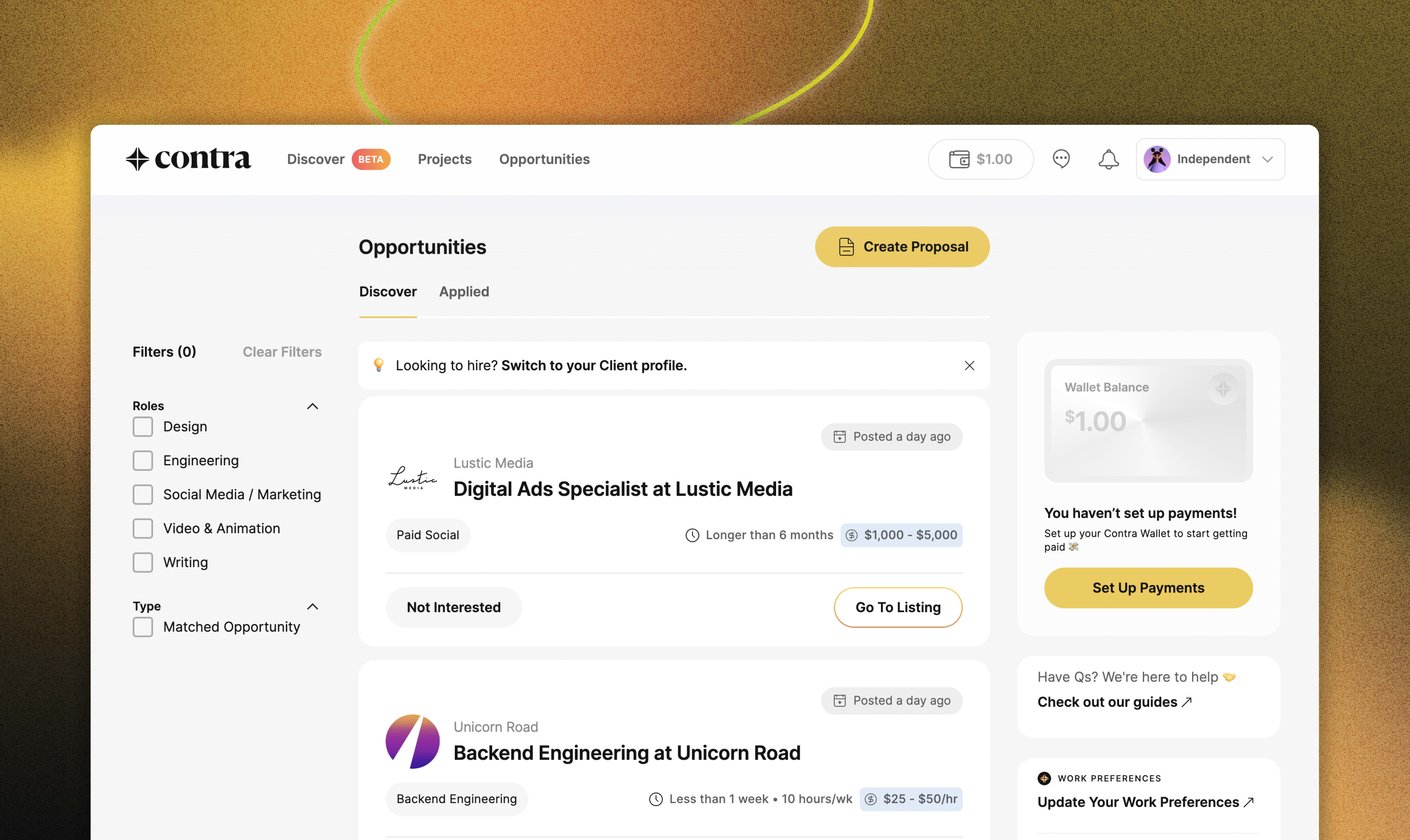Click the Posted a day ago badge on Unicorn Road
The width and height of the screenshot is (1410, 840).
point(891,700)
